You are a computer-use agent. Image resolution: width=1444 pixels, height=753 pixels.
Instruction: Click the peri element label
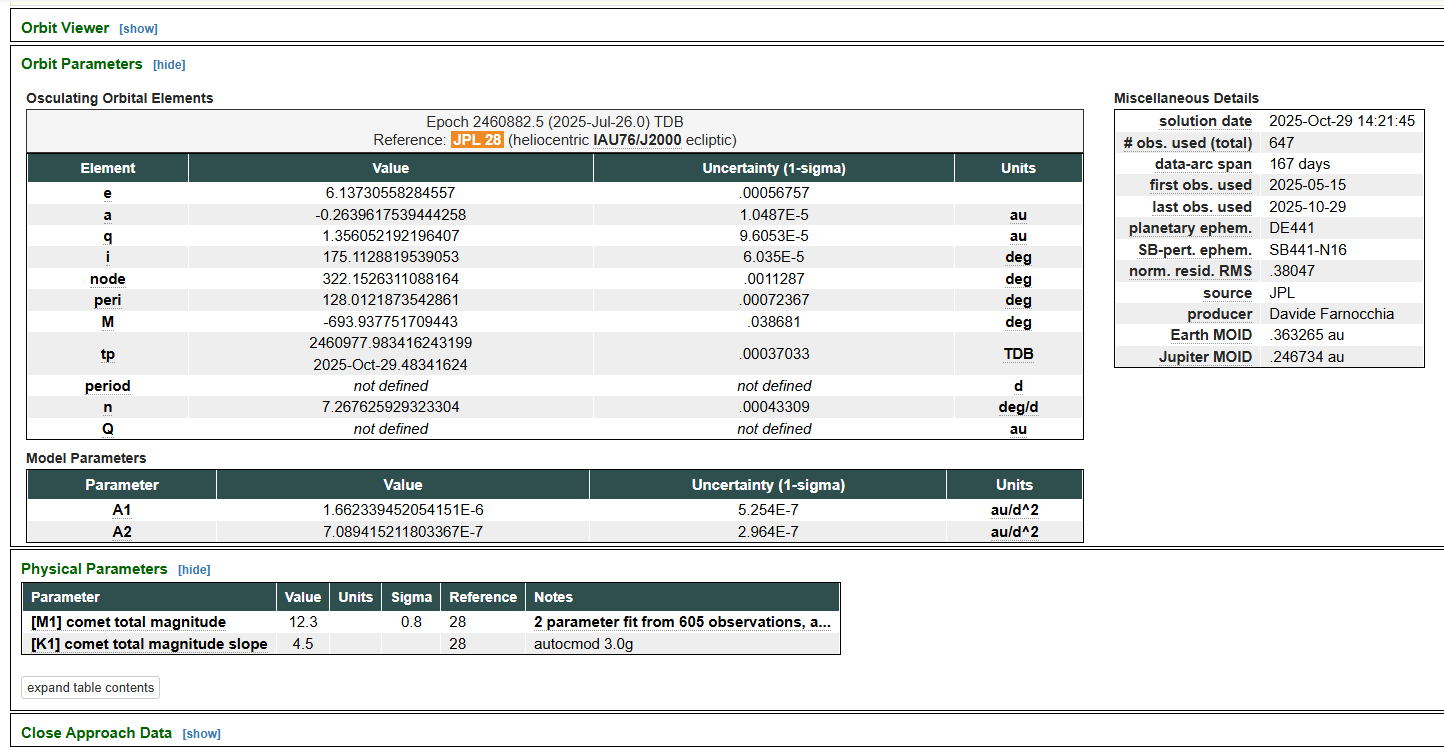coord(107,300)
